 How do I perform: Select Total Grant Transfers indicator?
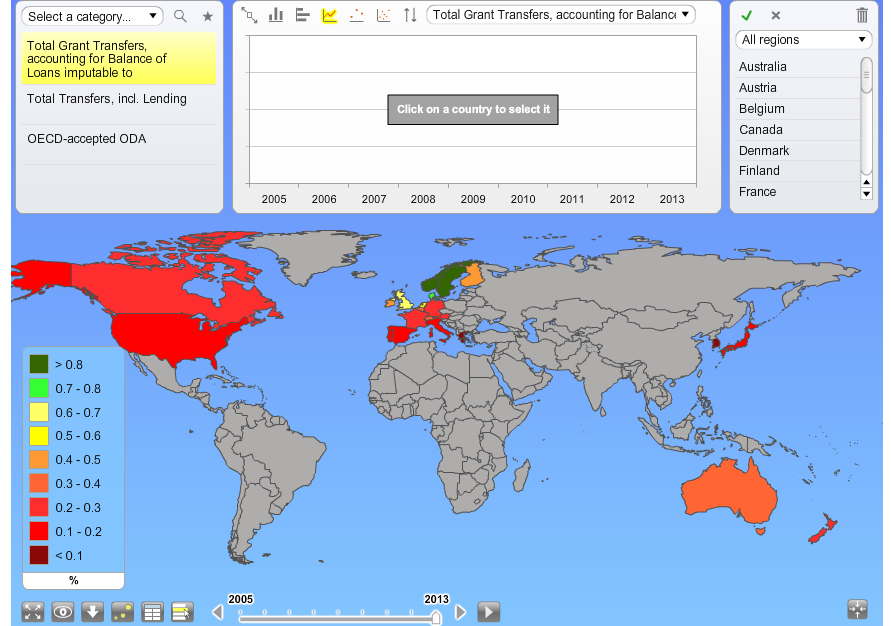[119, 59]
